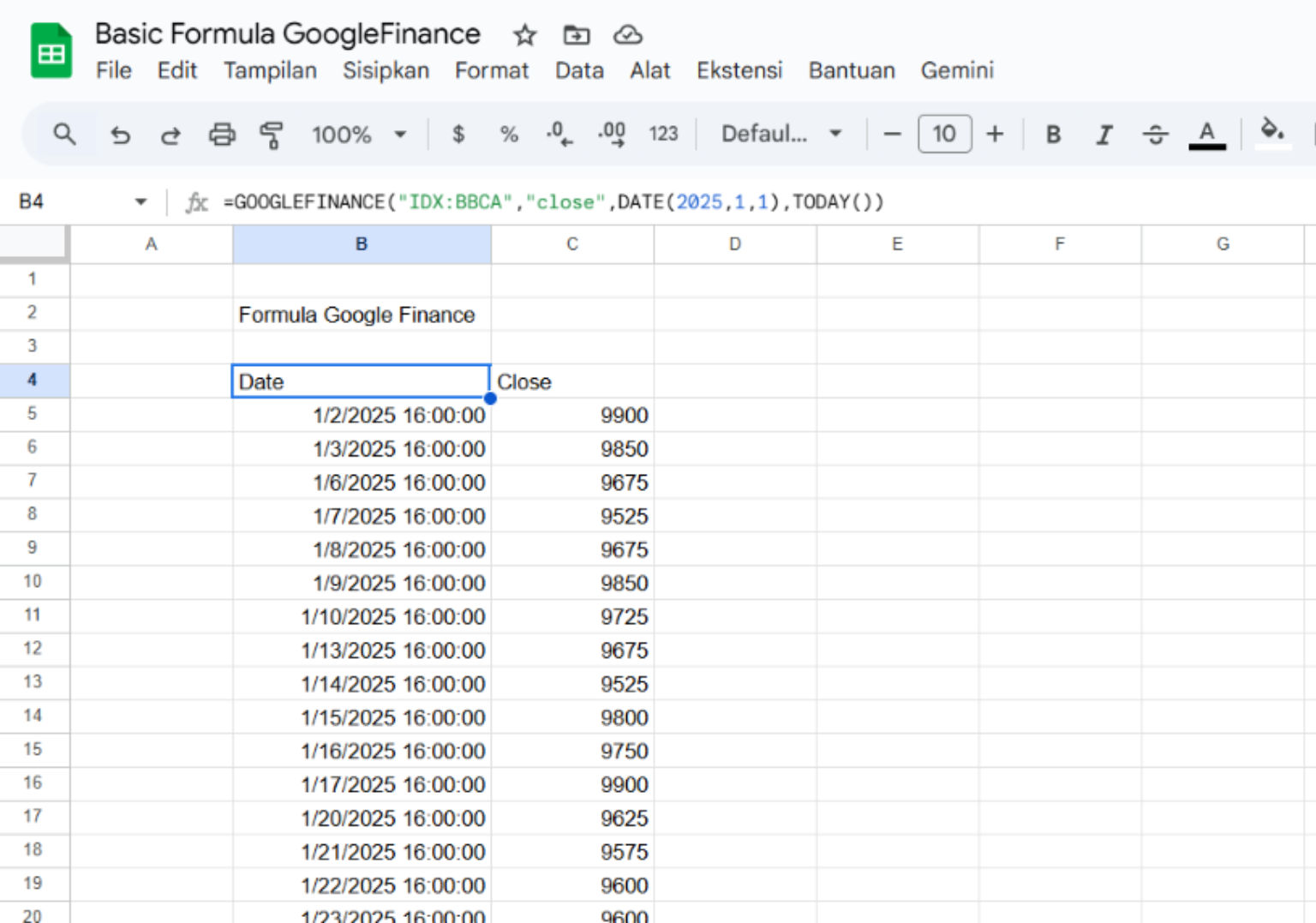Image resolution: width=1316 pixels, height=923 pixels.
Task: Click the fx function icon
Action: (197, 202)
